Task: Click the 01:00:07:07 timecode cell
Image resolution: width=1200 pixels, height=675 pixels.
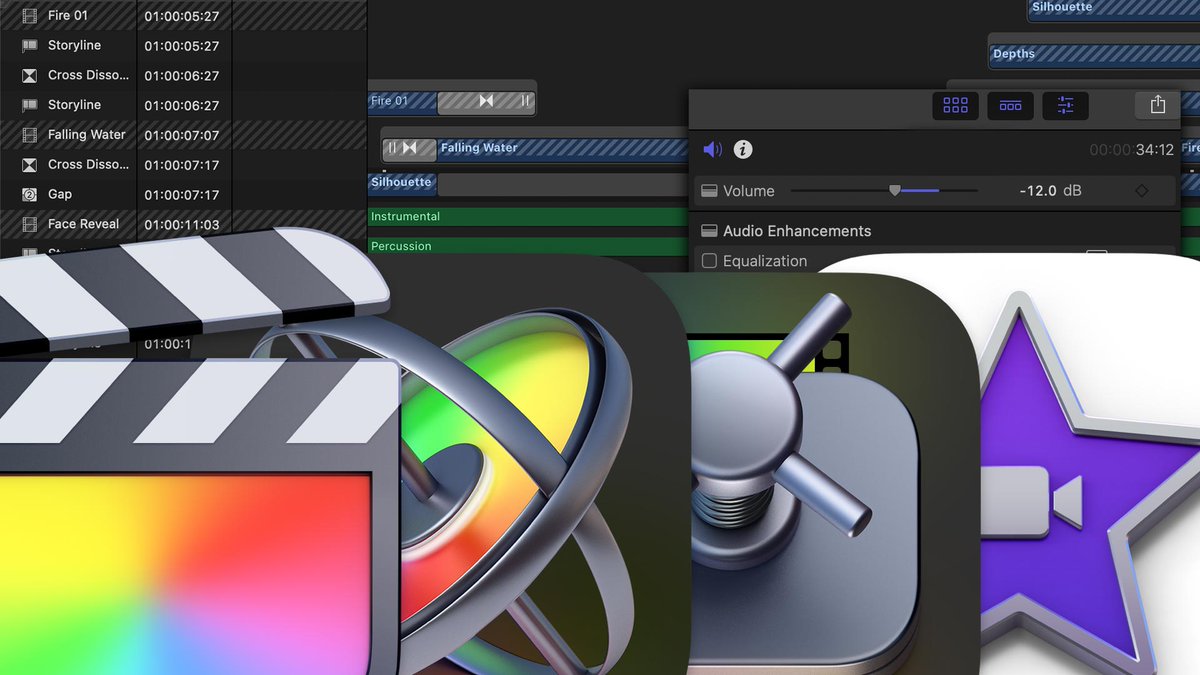Action: [x=181, y=135]
